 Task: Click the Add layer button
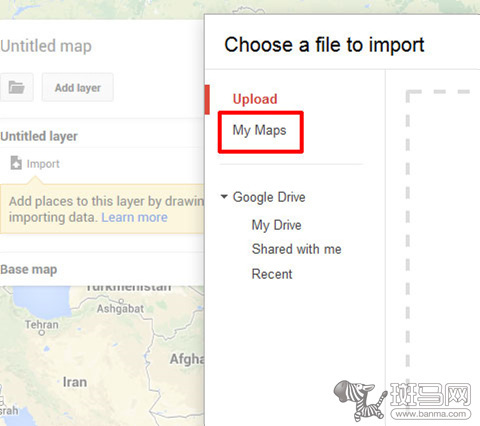click(77, 87)
